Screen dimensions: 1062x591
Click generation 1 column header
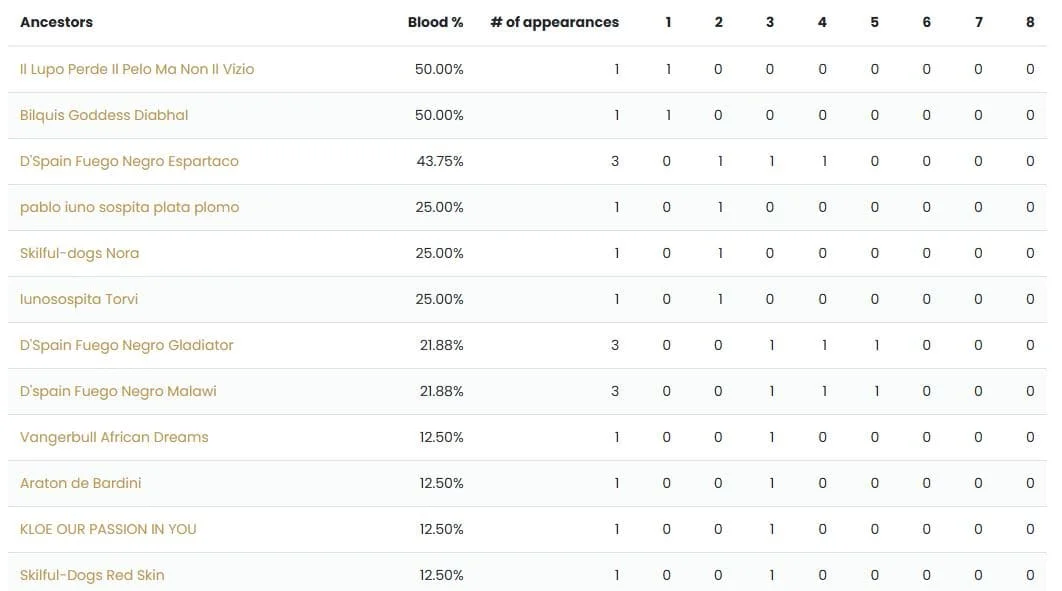tap(668, 22)
